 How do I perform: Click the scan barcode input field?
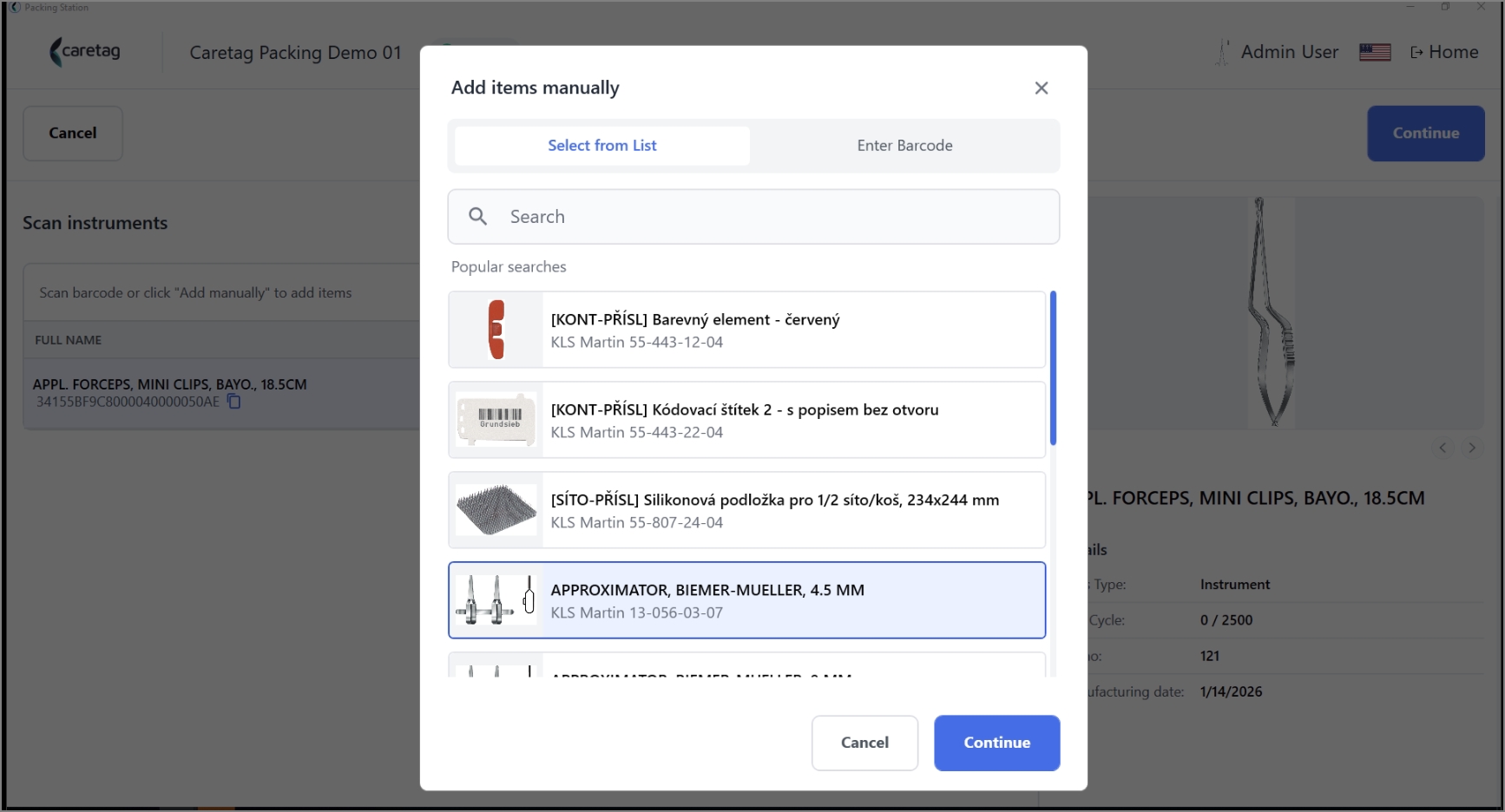pyautogui.click(x=222, y=293)
